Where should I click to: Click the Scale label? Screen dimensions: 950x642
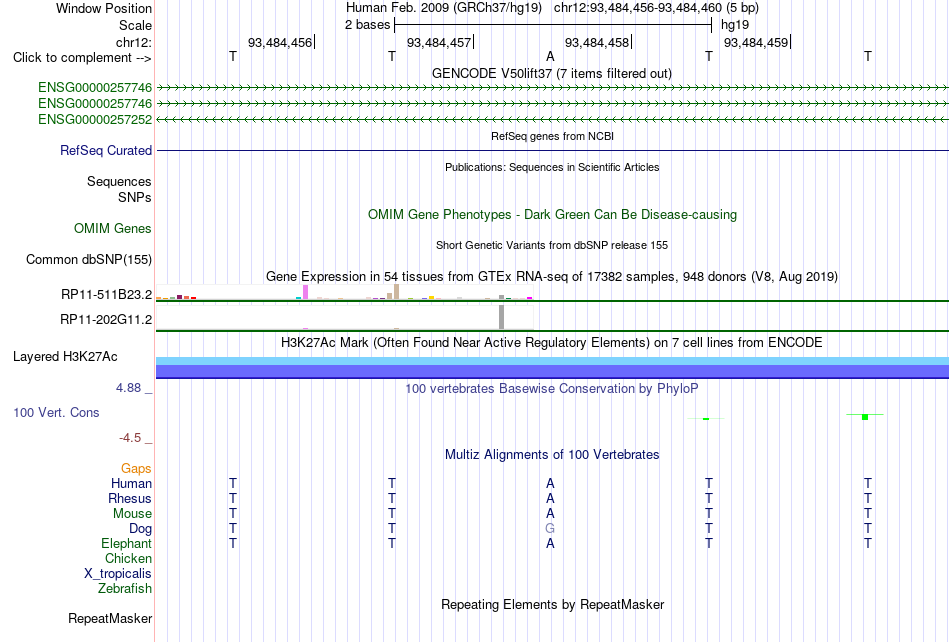(x=136, y=25)
